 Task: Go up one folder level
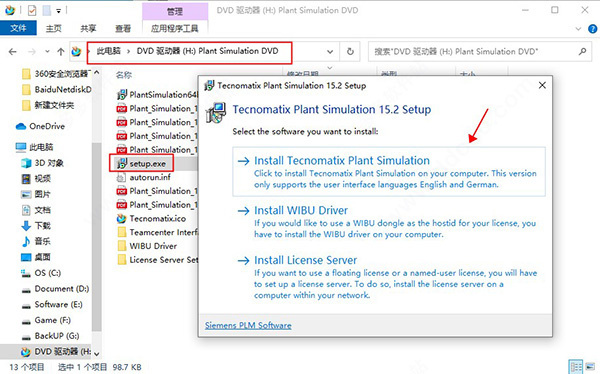click(60, 52)
